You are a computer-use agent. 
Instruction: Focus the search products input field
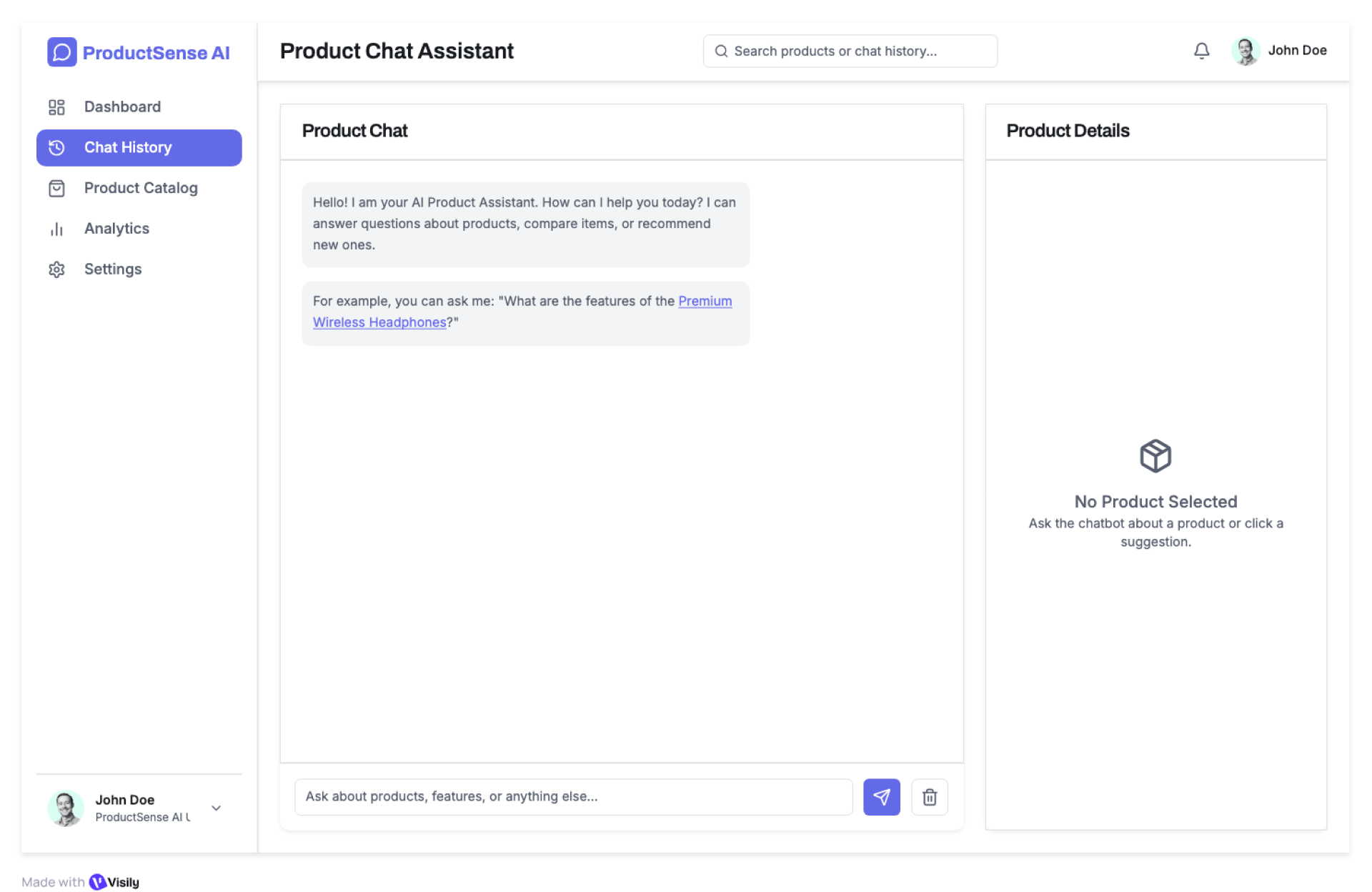[857, 51]
